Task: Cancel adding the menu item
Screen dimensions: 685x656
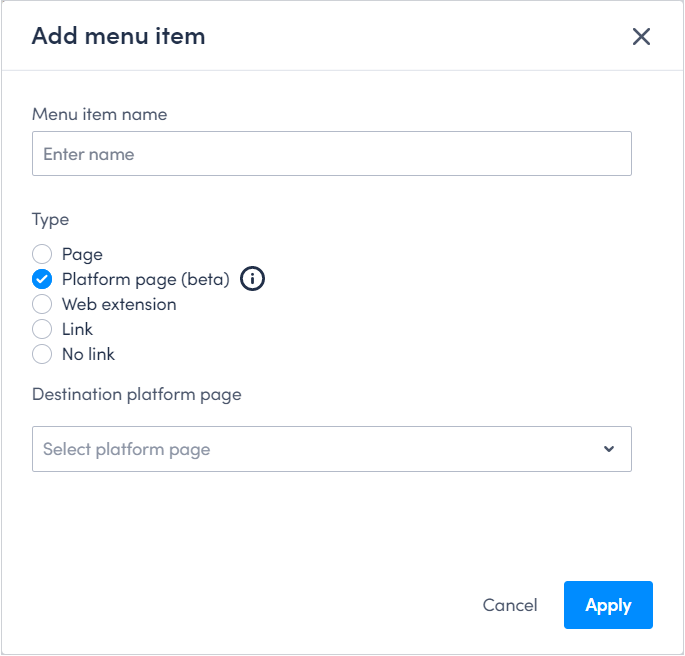Action: coord(510,605)
